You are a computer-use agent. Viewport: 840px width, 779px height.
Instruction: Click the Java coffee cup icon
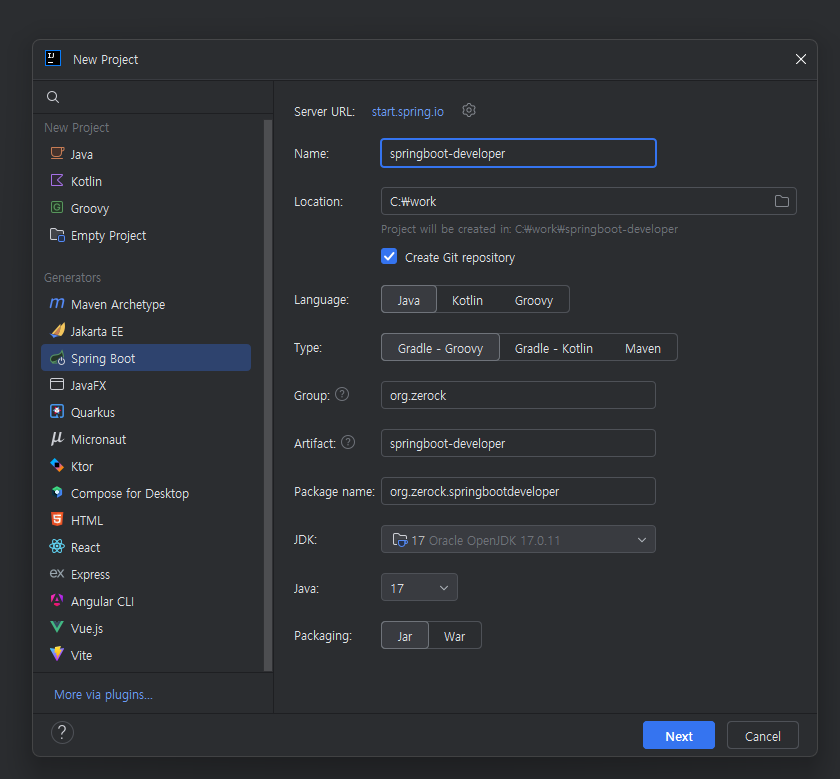click(x=57, y=153)
